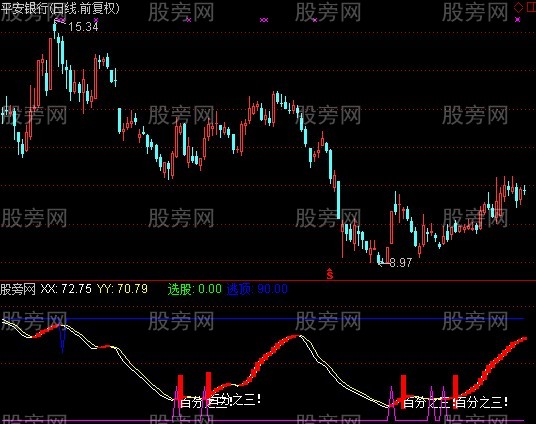Image resolution: width=536 pixels, height=424 pixels.
Task: Click the 15.34 high price label
Action: (x=83, y=27)
